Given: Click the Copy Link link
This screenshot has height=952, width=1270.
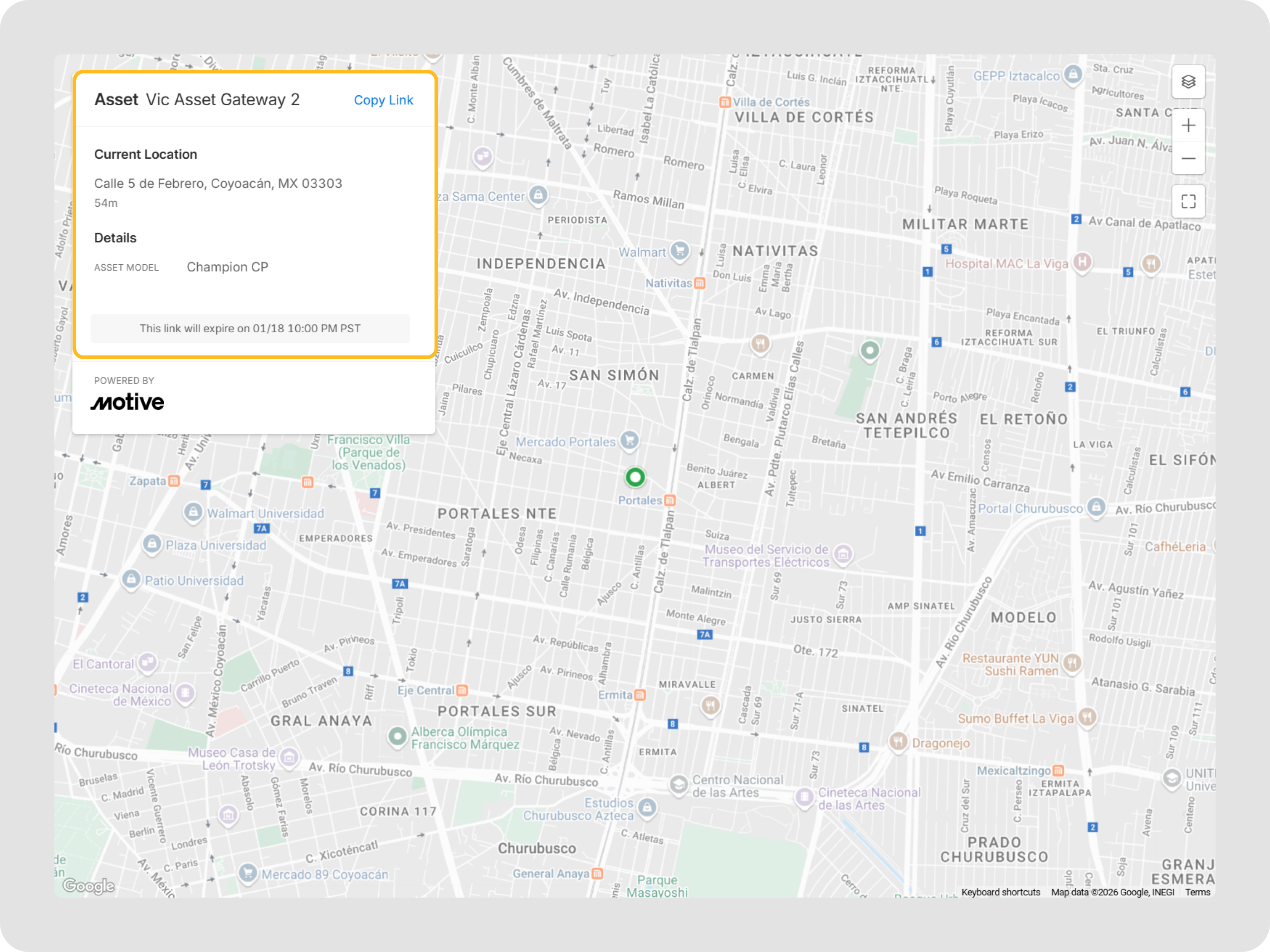Looking at the screenshot, I should [x=383, y=100].
